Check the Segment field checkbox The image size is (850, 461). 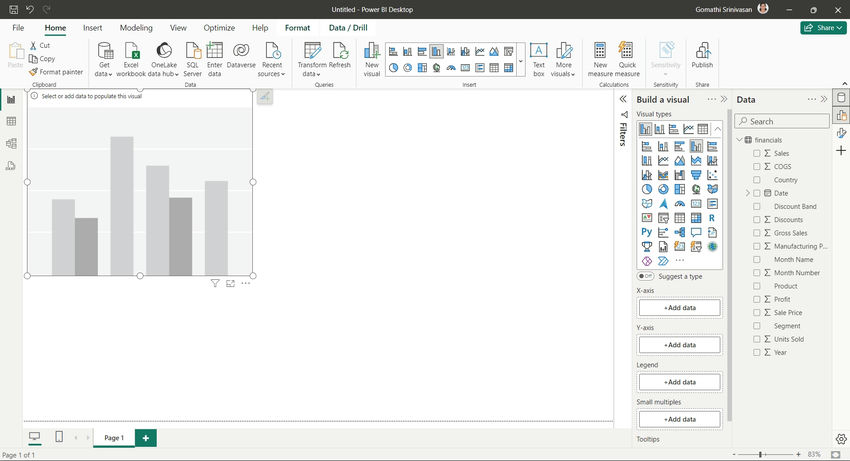coord(757,326)
